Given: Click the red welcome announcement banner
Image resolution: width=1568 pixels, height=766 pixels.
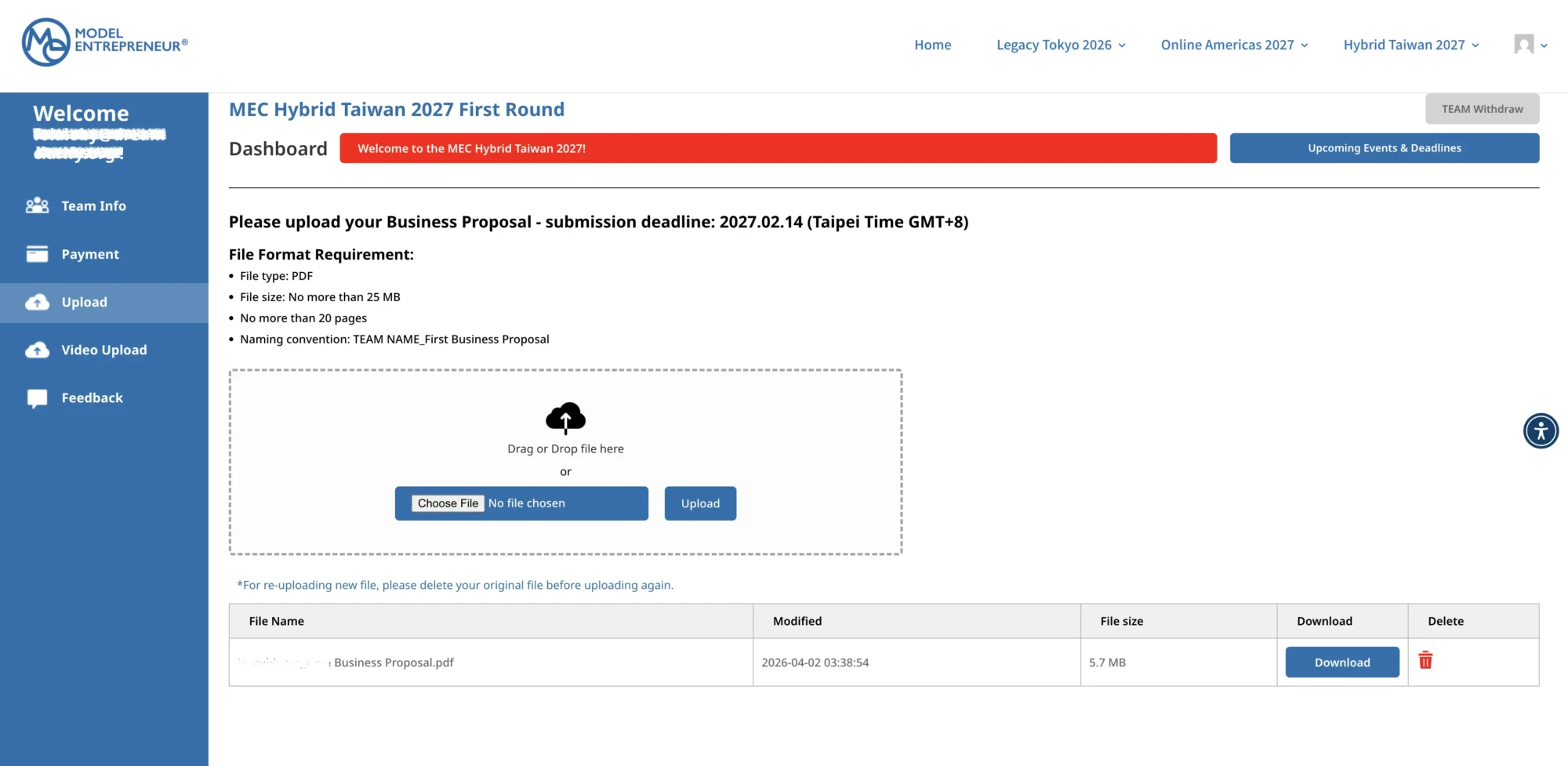Looking at the screenshot, I should coord(778,148).
